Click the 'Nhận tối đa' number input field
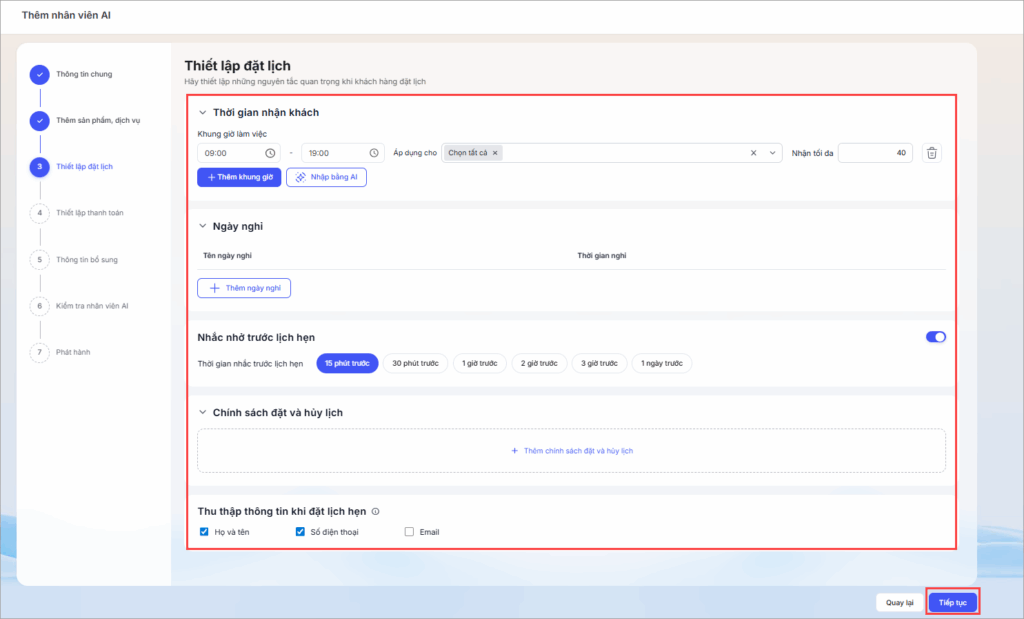Viewport: 1024px width, 619px height. (874, 153)
